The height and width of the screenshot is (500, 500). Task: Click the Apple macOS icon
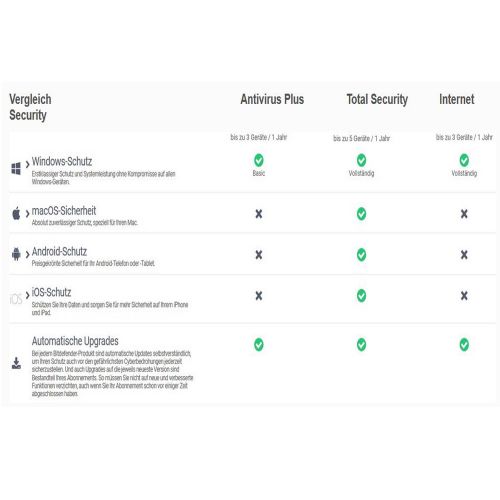pos(16,213)
